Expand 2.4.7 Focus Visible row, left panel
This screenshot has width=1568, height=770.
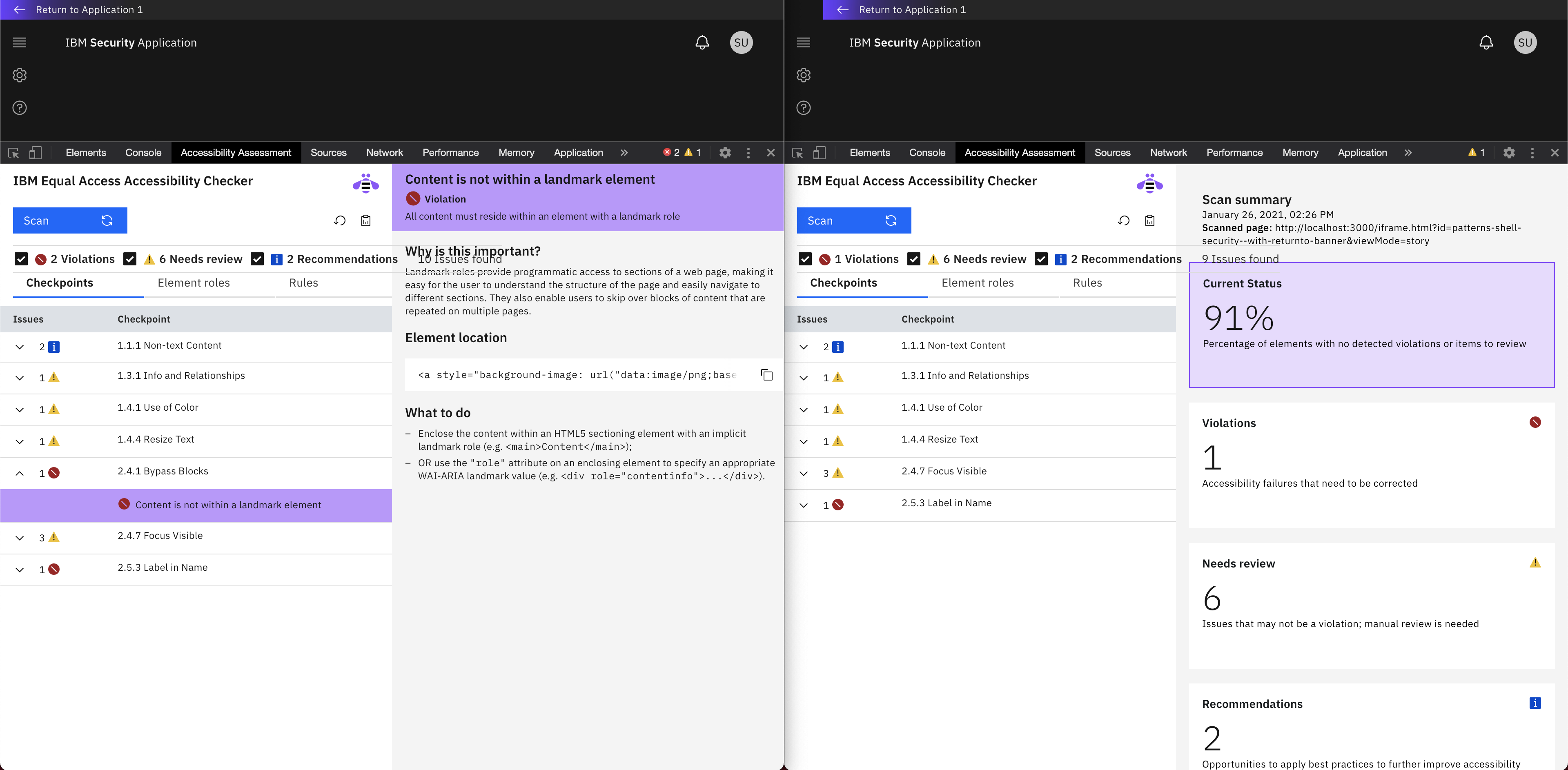20,537
